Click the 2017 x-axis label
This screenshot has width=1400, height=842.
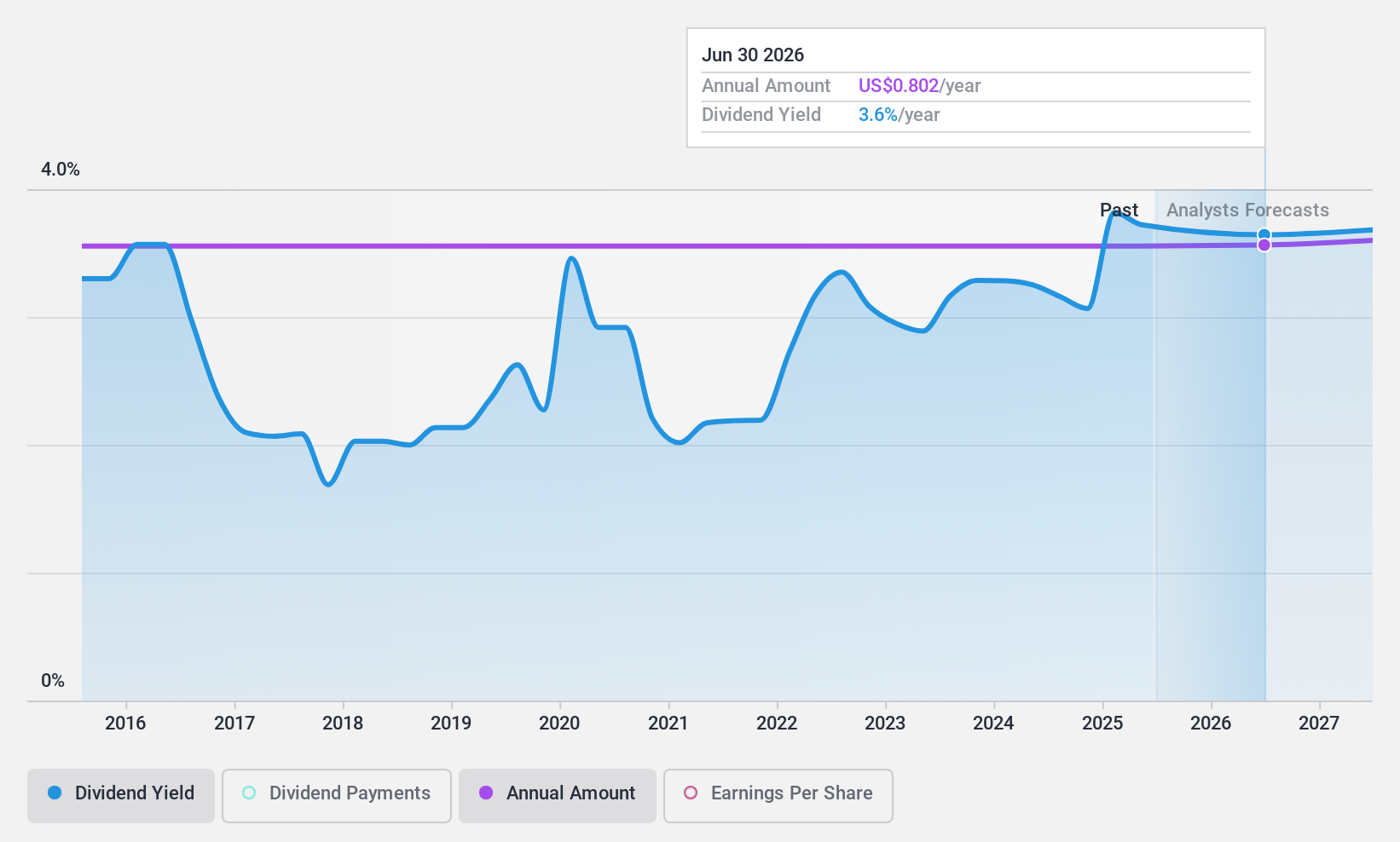click(234, 724)
